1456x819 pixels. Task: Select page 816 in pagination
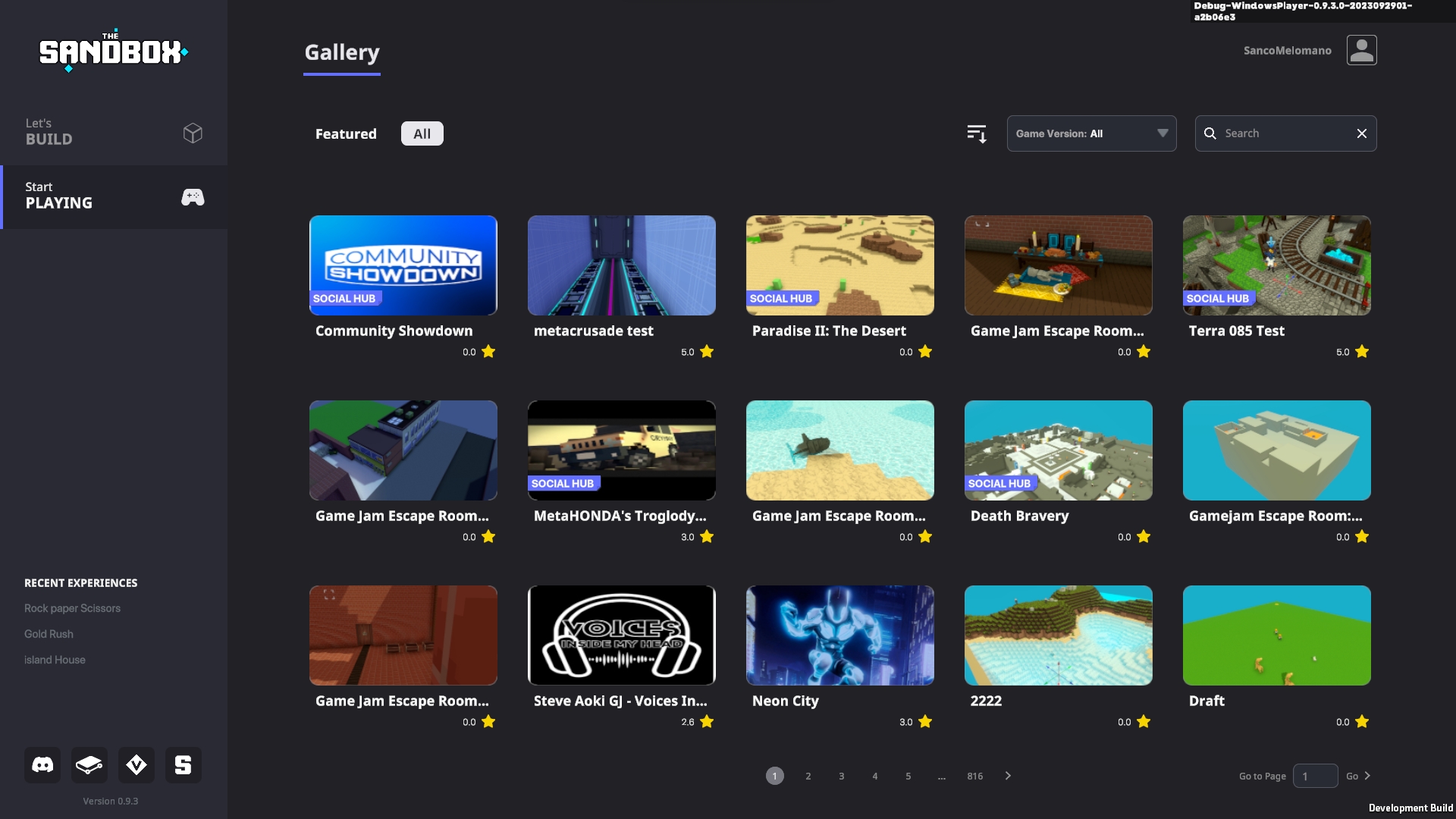click(x=974, y=776)
